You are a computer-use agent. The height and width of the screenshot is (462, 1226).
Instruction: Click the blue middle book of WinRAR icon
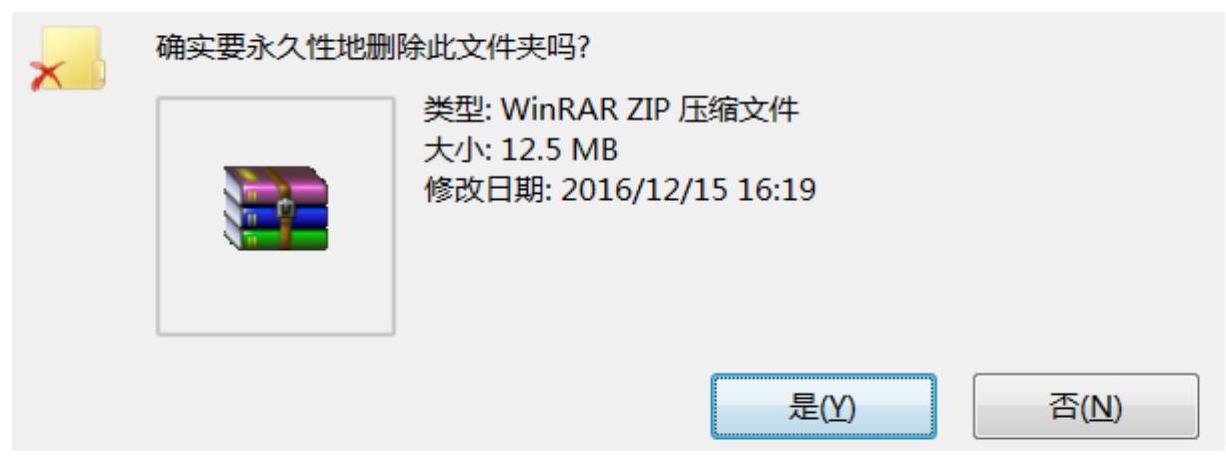coord(276,214)
